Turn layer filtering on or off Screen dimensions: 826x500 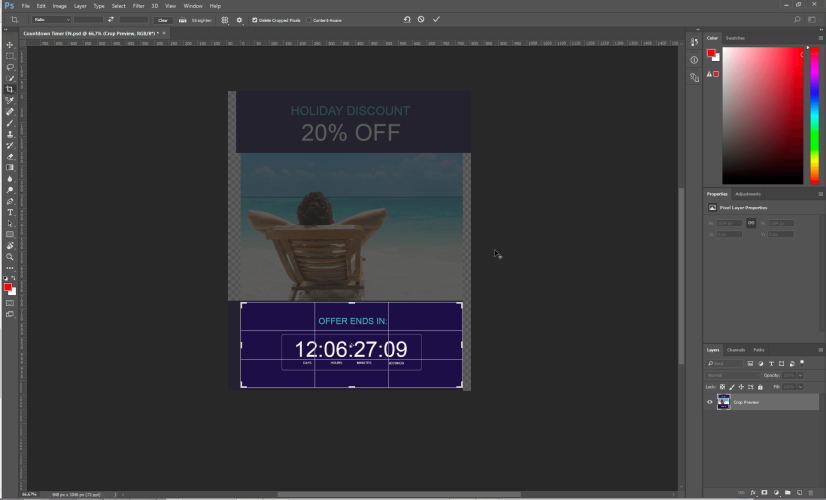coord(802,362)
